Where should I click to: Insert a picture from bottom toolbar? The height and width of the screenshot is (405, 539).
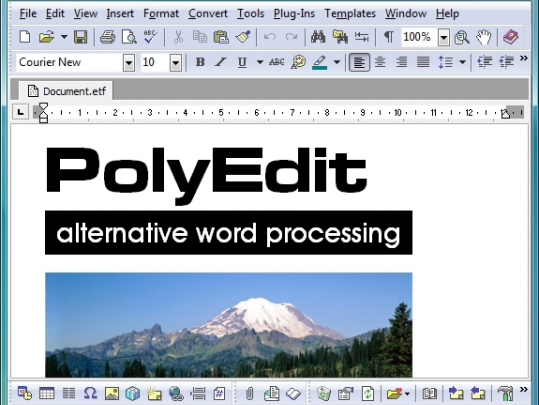[x=112, y=394]
